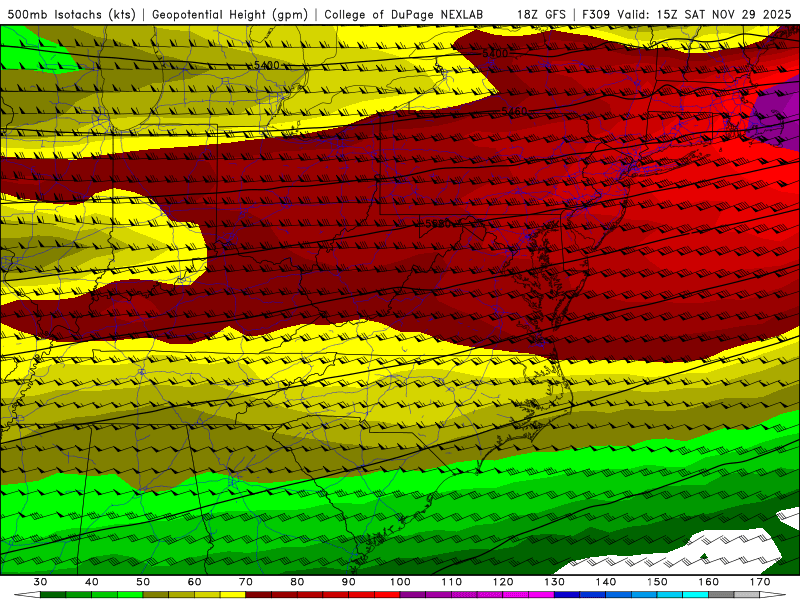Click the '40' value on the color scale

pos(92,582)
